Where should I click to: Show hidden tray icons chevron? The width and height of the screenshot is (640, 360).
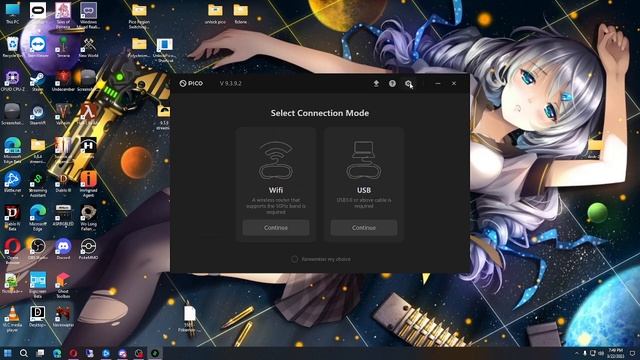pyautogui.click(x=576, y=353)
